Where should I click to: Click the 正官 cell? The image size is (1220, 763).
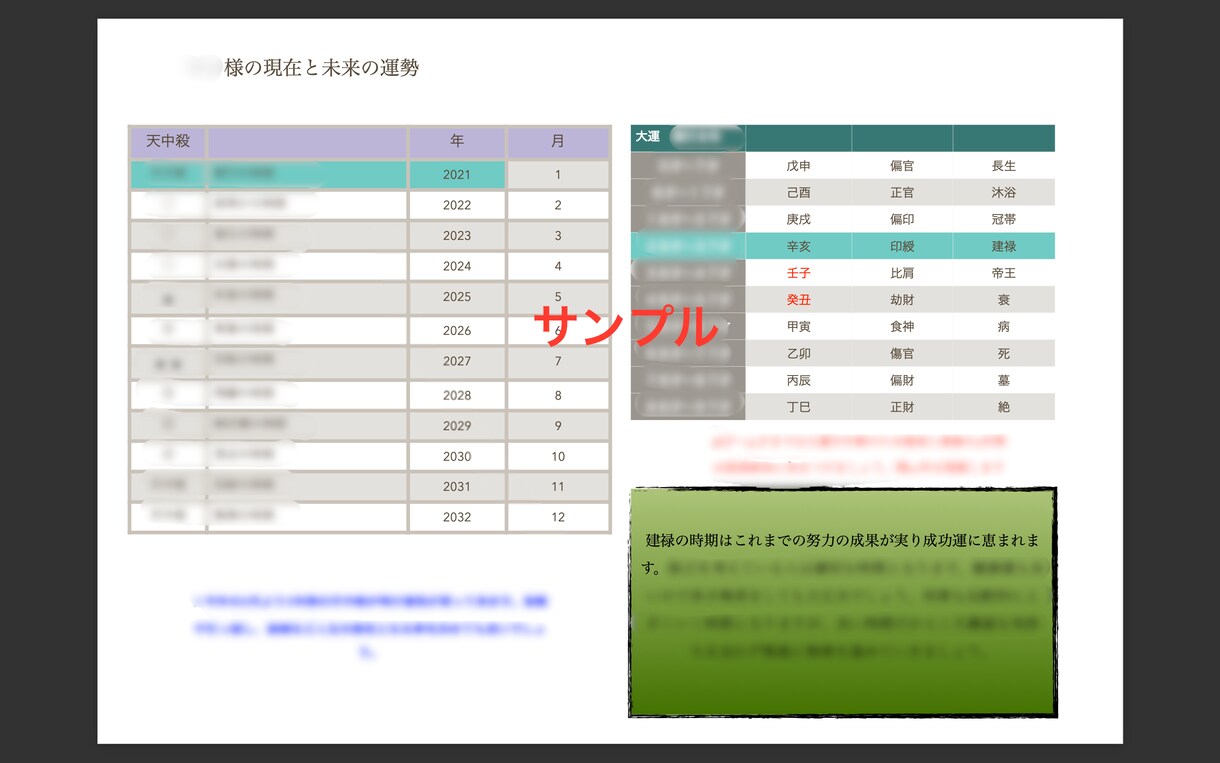902,192
